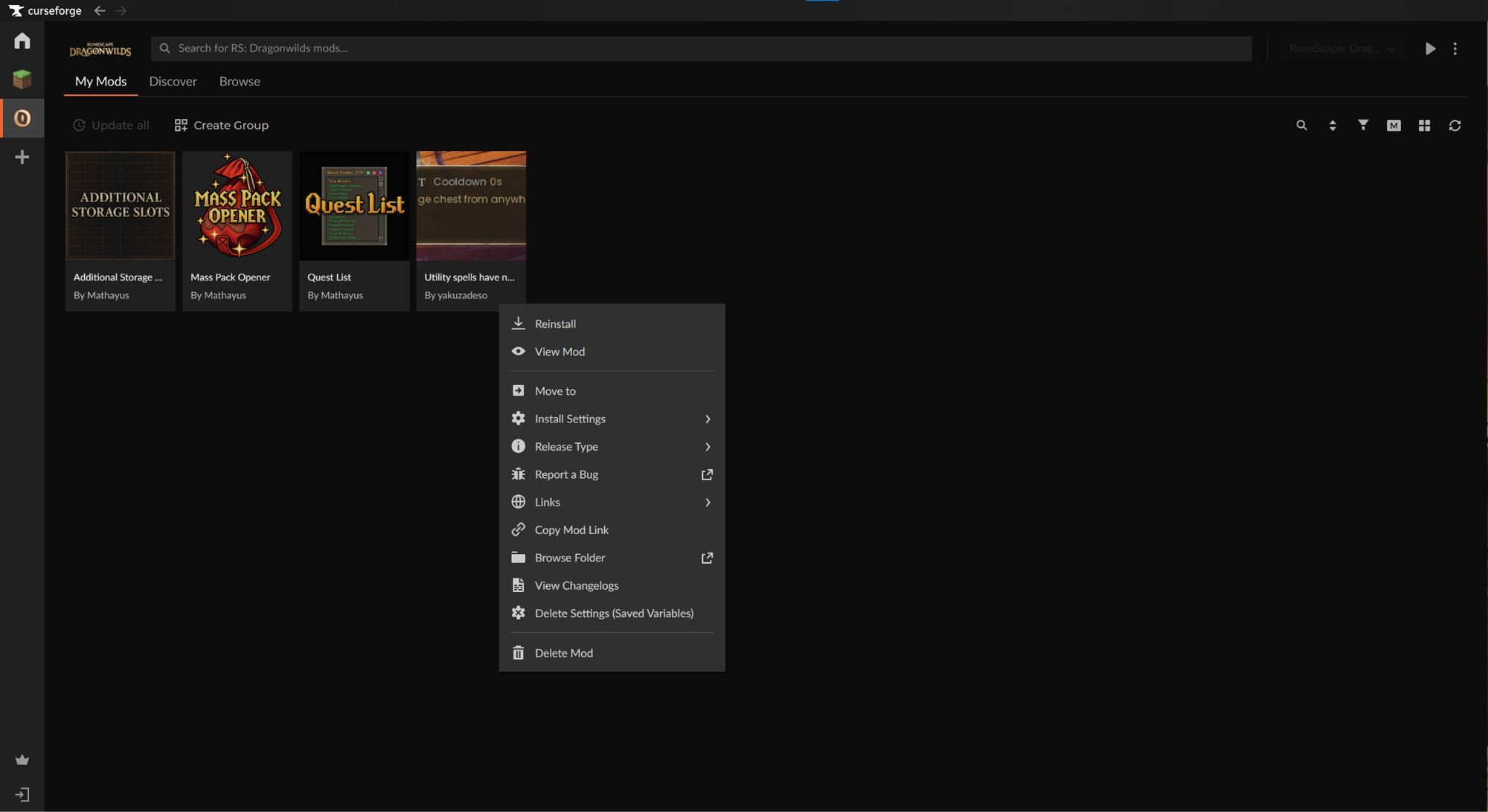Switch to My Mods tab

click(100, 82)
